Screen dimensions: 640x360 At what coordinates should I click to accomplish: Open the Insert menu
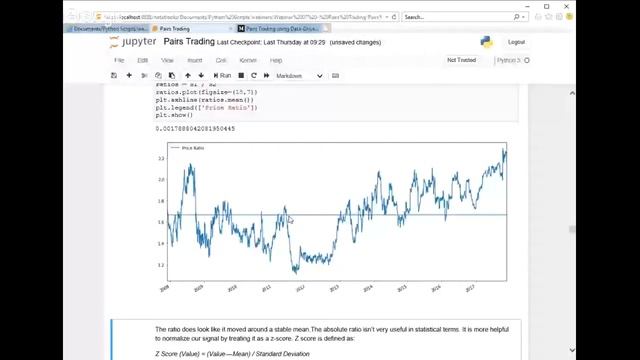(195, 60)
